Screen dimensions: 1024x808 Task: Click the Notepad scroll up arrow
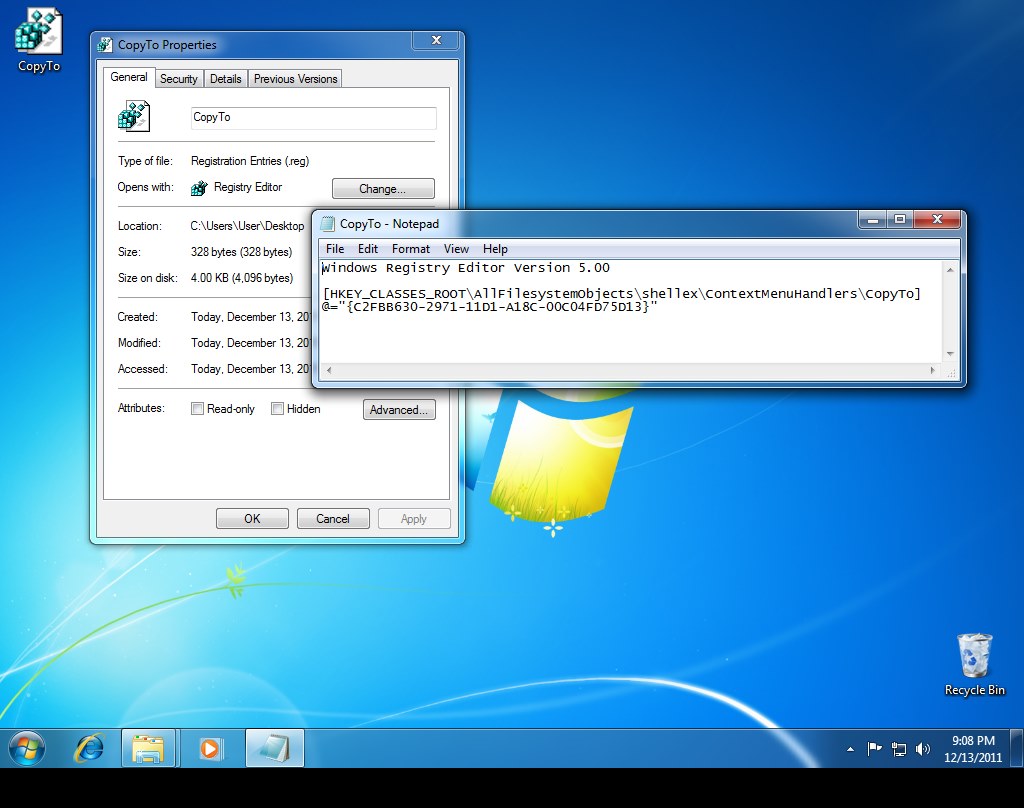[950, 269]
